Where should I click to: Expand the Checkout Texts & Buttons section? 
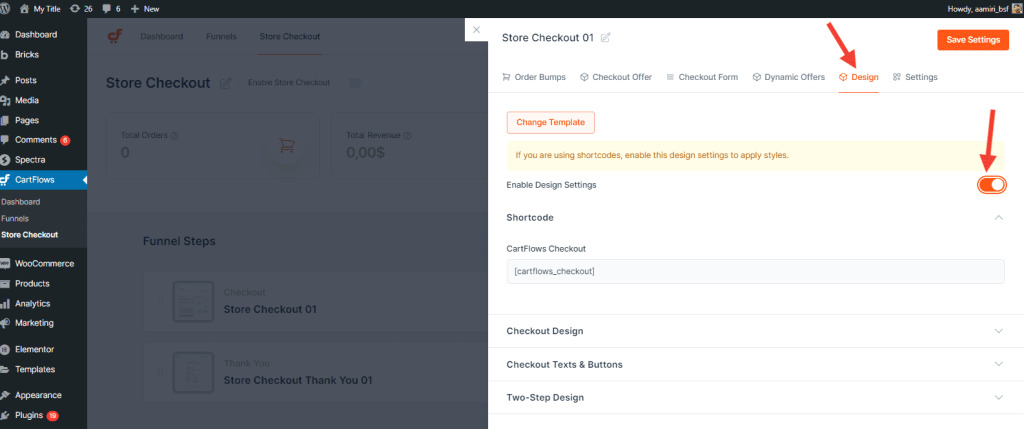756,364
